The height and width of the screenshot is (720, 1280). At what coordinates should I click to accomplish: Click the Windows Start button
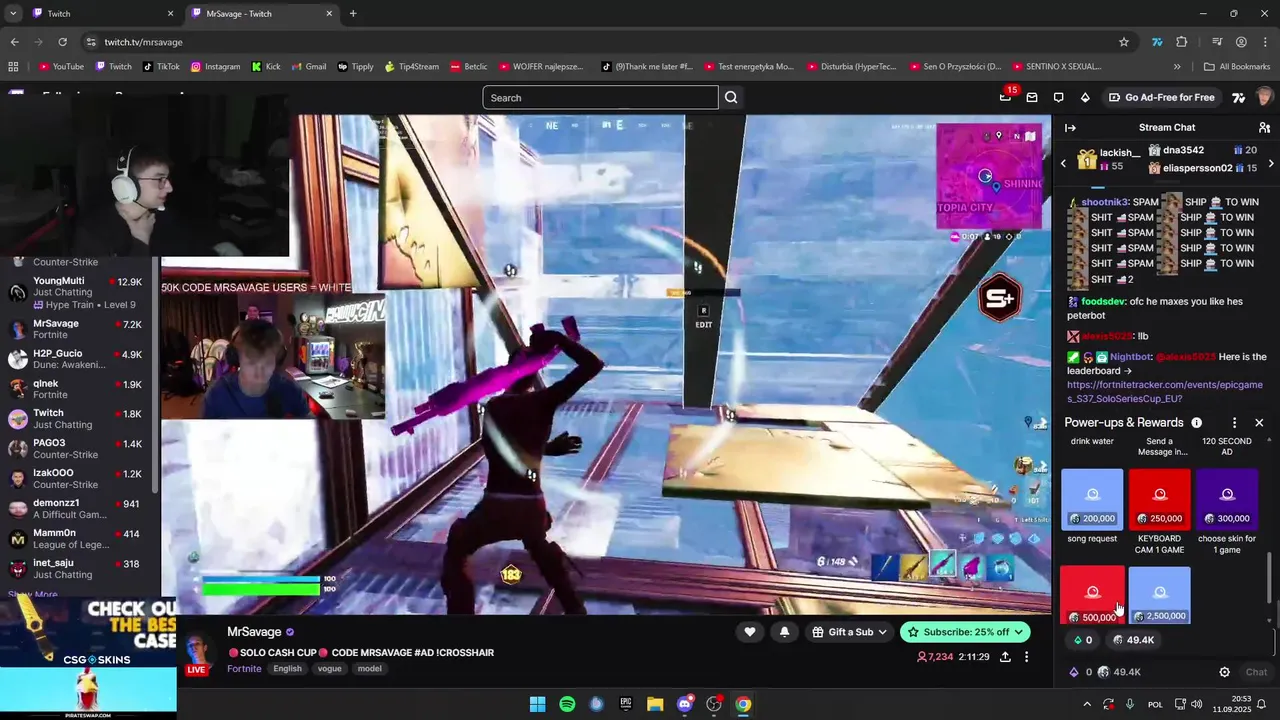click(x=537, y=704)
